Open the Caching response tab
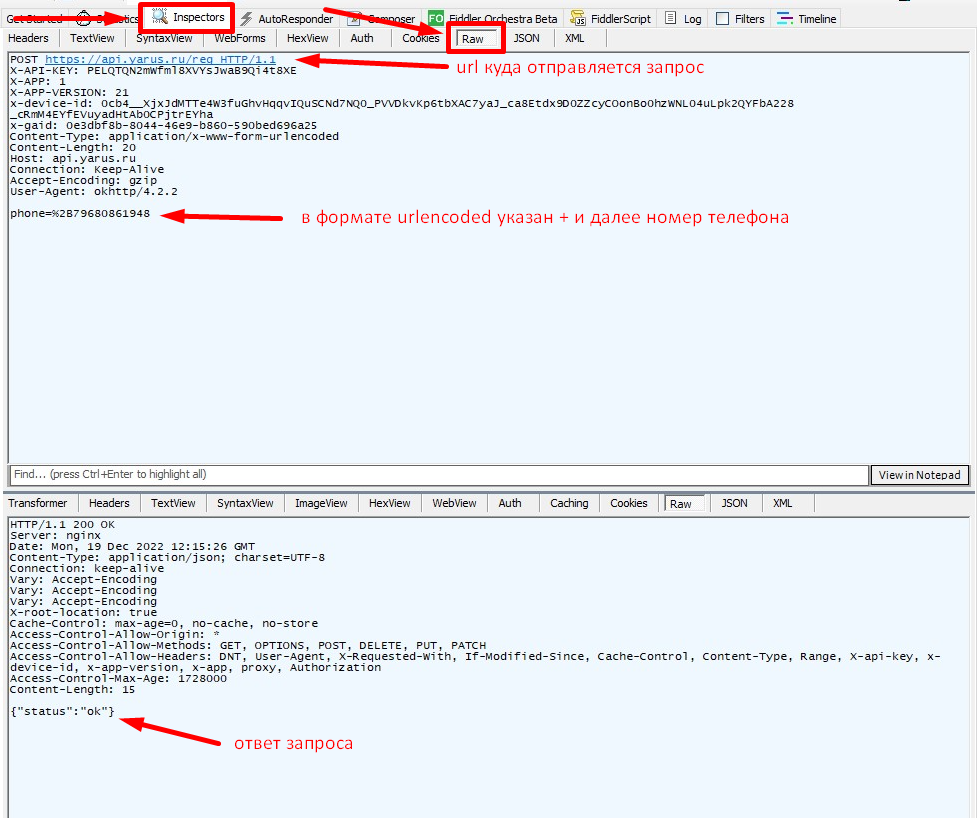Image resolution: width=977 pixels, height=818 pixels. [569, 503]
